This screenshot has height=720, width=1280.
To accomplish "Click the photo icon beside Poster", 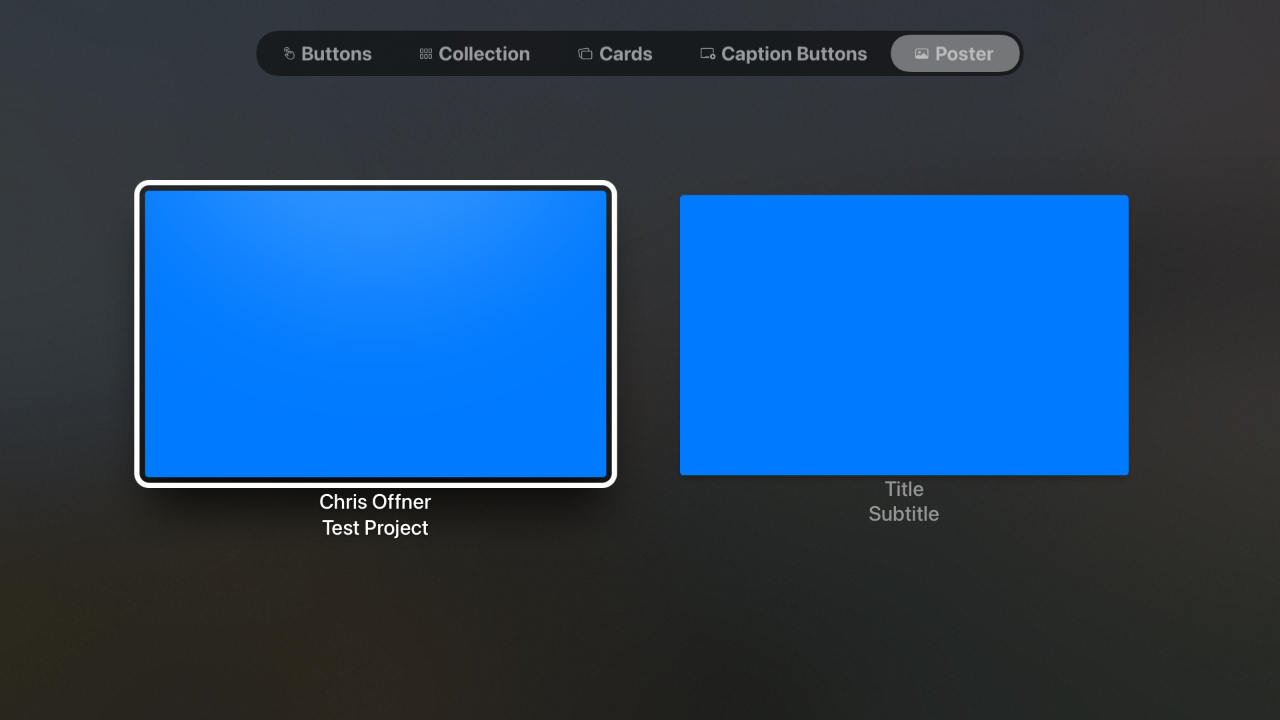I will pos(922,54).
